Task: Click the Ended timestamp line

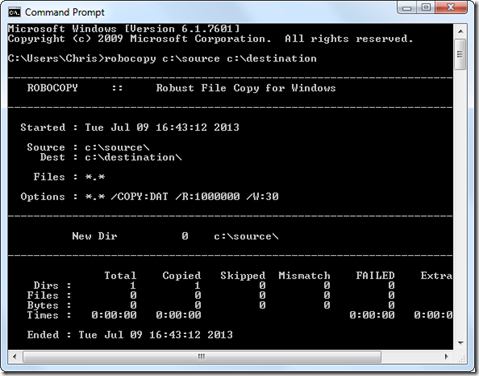Action: [130, 335]
